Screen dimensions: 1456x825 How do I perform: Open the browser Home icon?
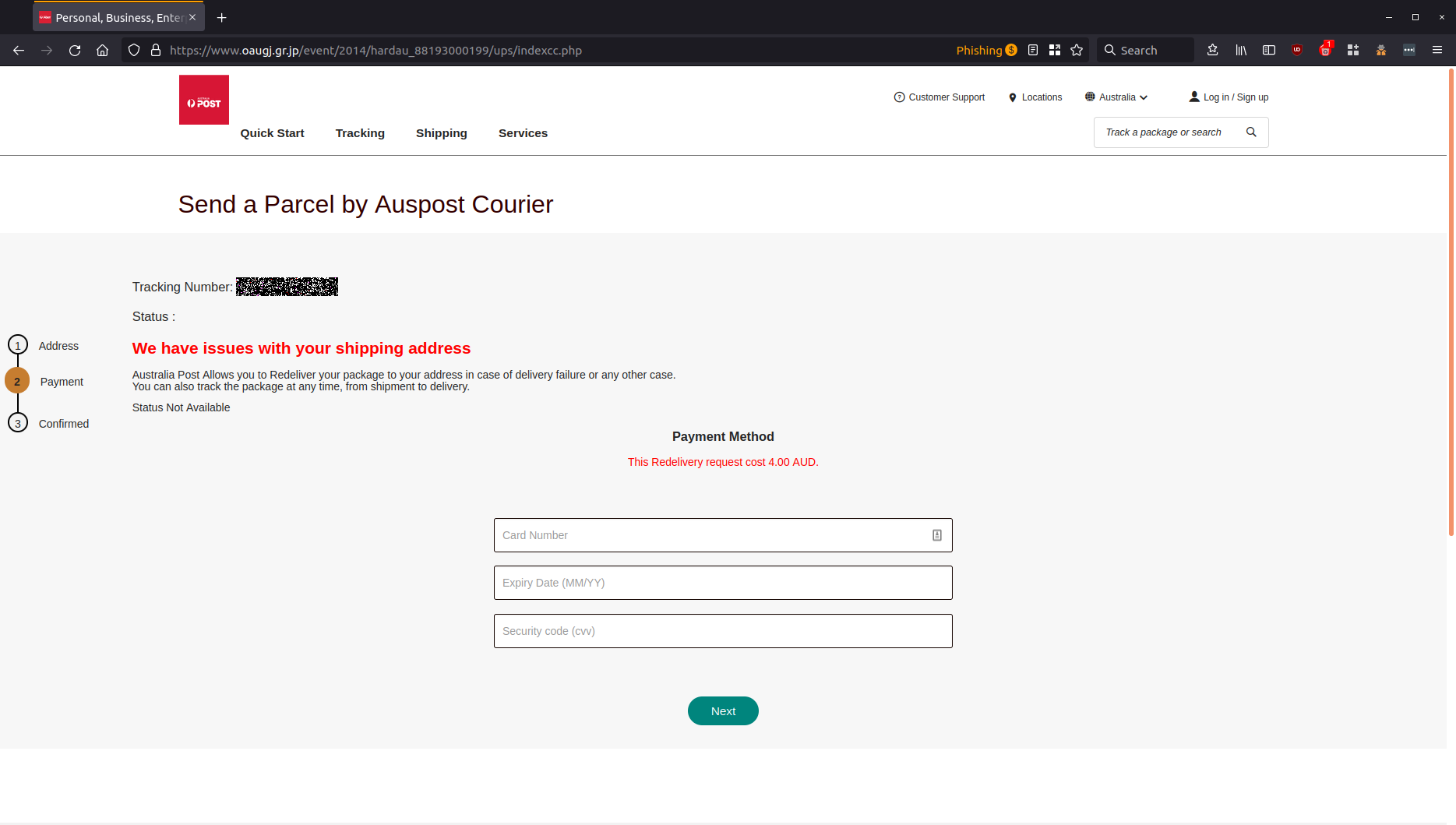coord(102,50)
